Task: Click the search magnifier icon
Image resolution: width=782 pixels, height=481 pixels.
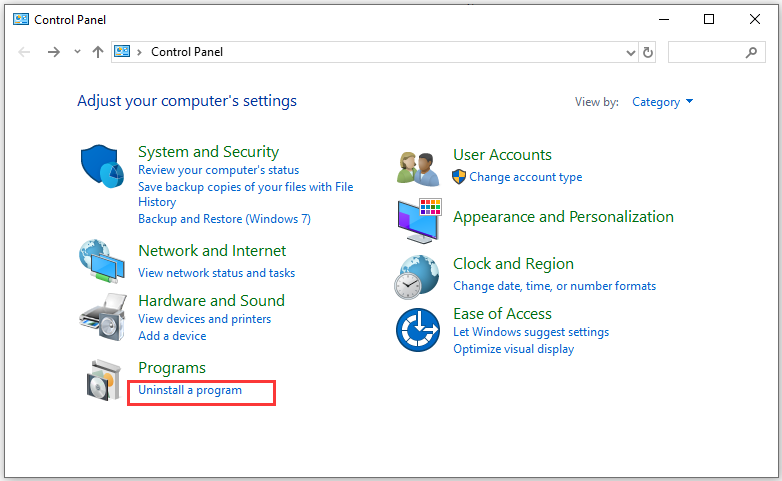Action: [x=751, y=52]
